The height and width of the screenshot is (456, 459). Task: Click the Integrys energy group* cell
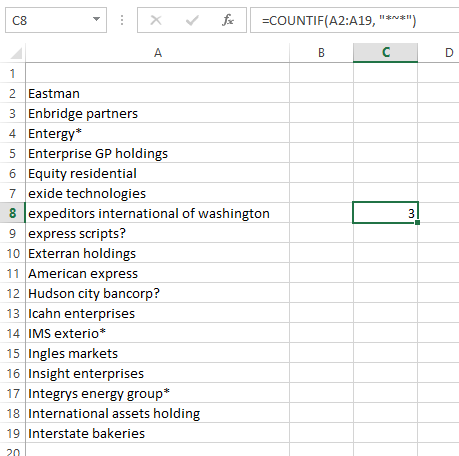158,393
